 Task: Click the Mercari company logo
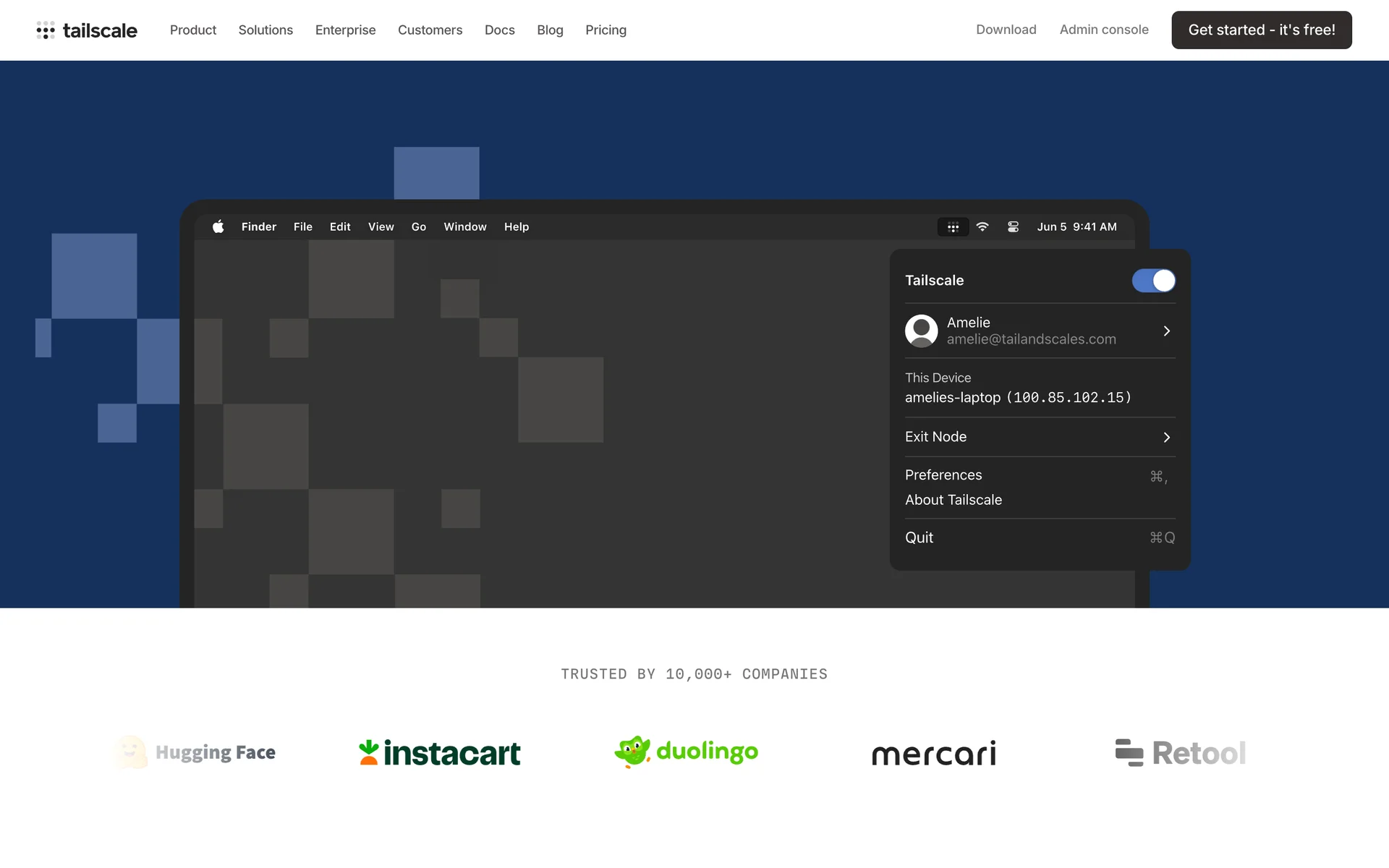[x=933, y=754]
